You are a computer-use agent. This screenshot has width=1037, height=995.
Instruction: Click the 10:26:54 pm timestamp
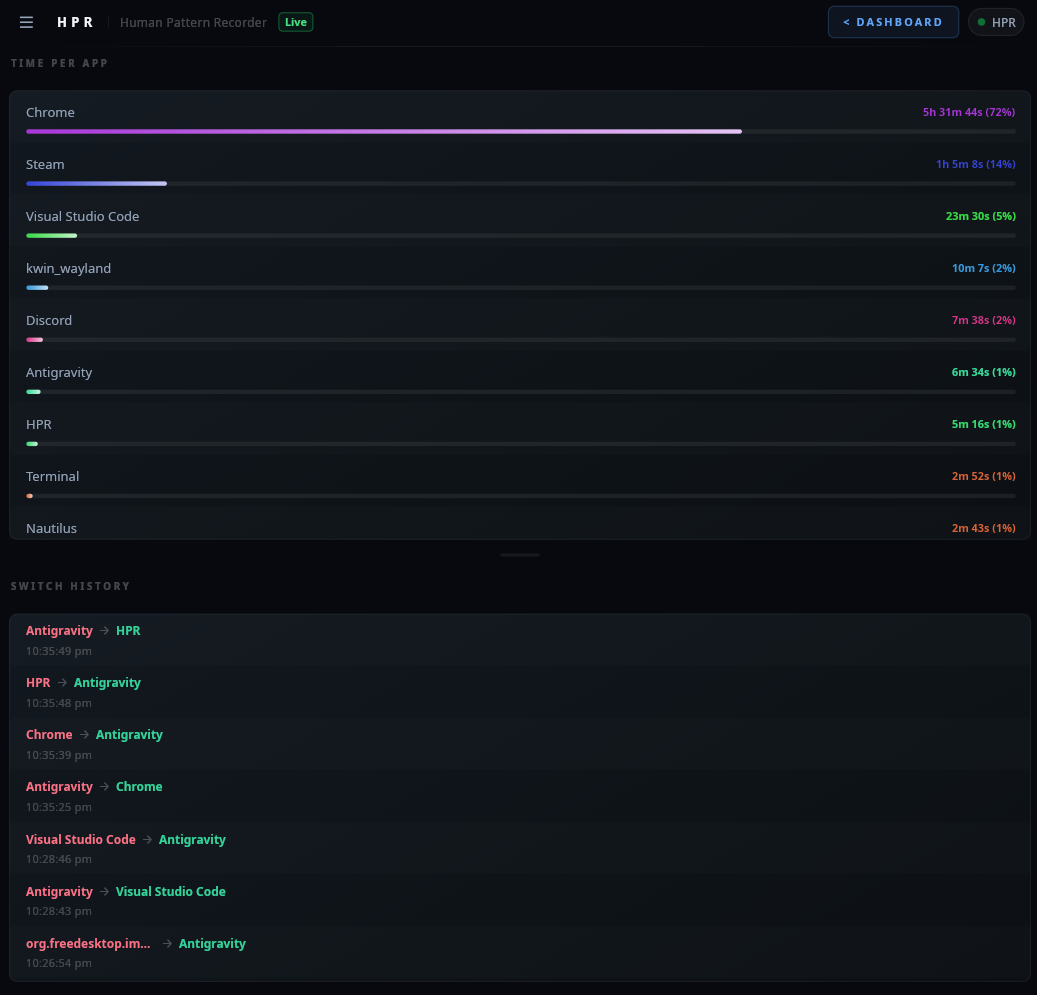point(59,963)
